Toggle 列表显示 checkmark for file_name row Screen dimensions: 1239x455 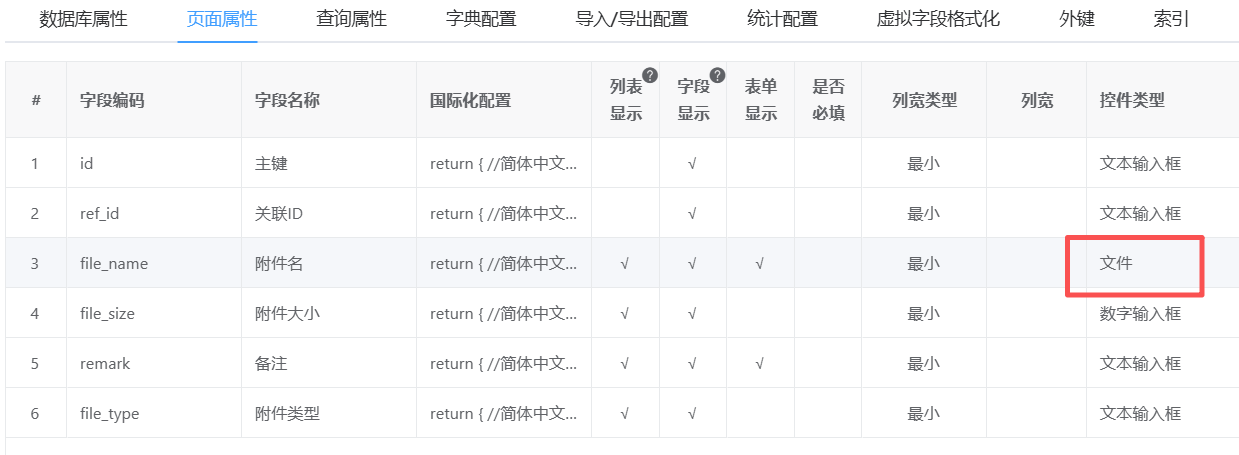[625, 264]
